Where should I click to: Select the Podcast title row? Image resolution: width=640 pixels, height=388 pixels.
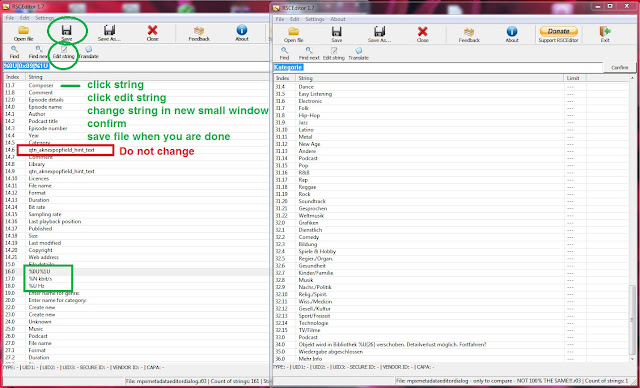coord(136,121)
